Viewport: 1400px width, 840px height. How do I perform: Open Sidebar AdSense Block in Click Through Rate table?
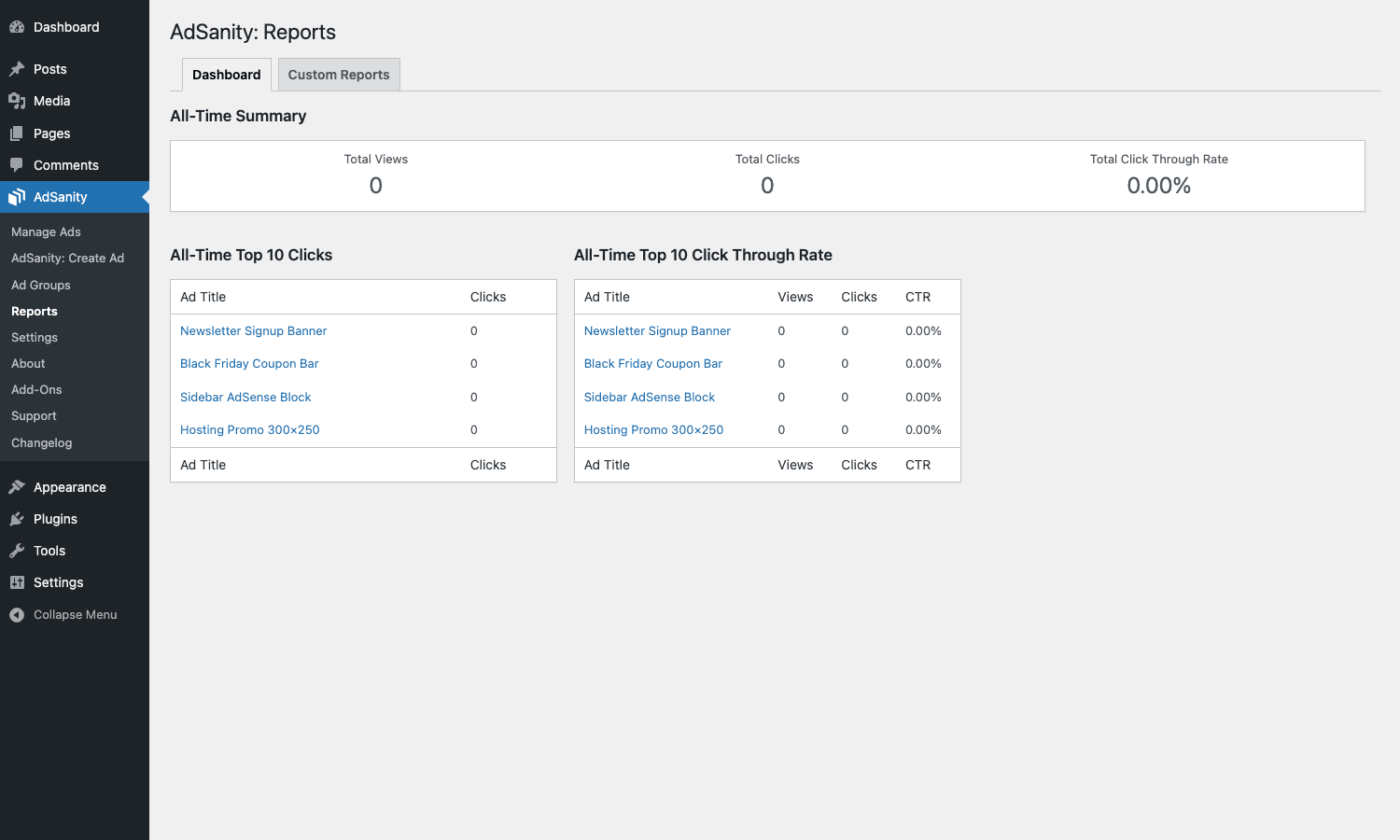tap(650, 397)
